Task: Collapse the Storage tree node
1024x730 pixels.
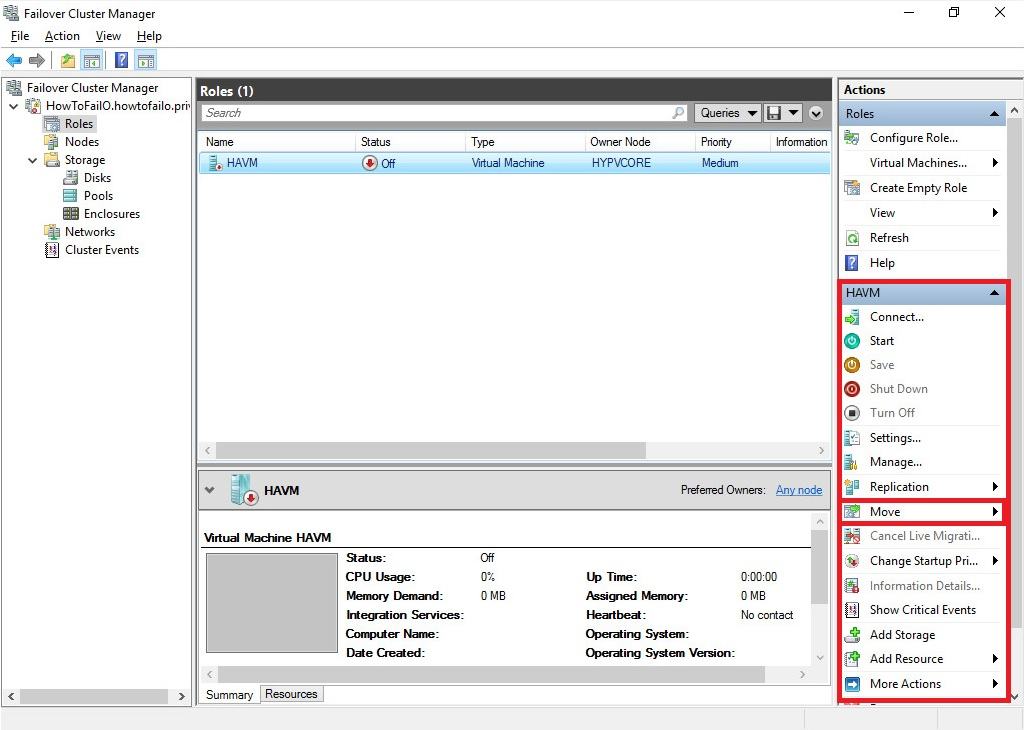Action: 32,160
